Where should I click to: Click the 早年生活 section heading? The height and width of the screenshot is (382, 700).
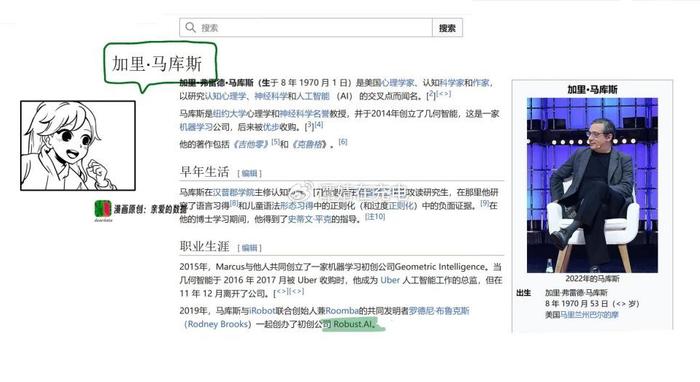pos(204,172)
